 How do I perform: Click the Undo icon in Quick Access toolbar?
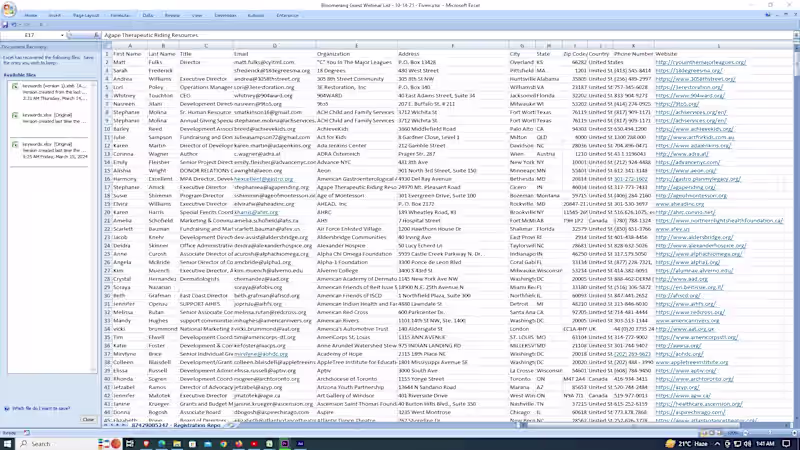pyautogui.click(x=14, y=24)
